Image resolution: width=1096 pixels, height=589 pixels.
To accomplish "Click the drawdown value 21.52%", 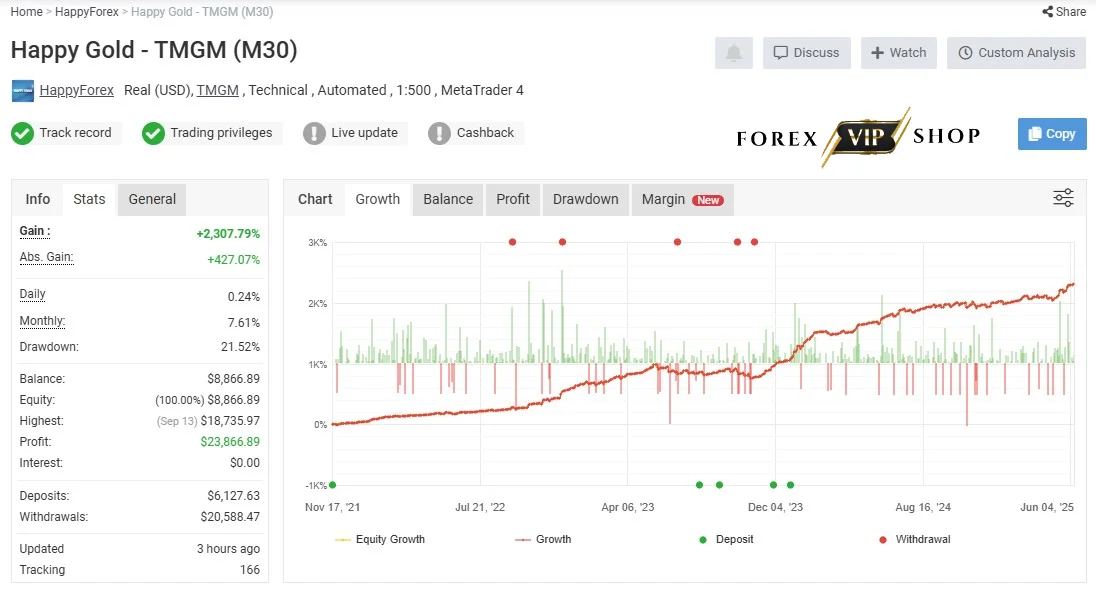I will (240, 347).
